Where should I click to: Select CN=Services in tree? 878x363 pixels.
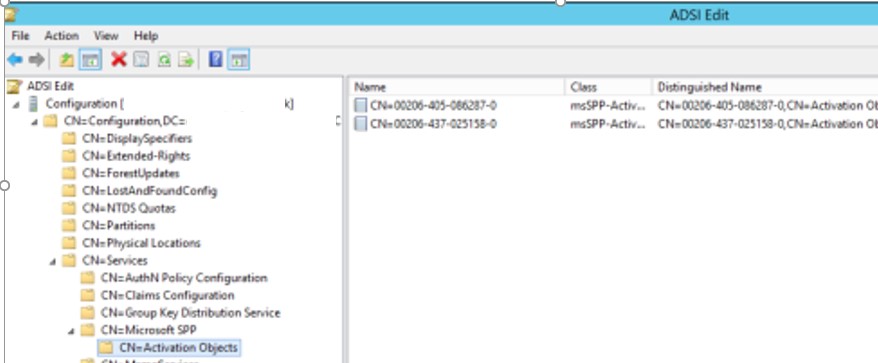pyautogui.click(x=115, y=260)
